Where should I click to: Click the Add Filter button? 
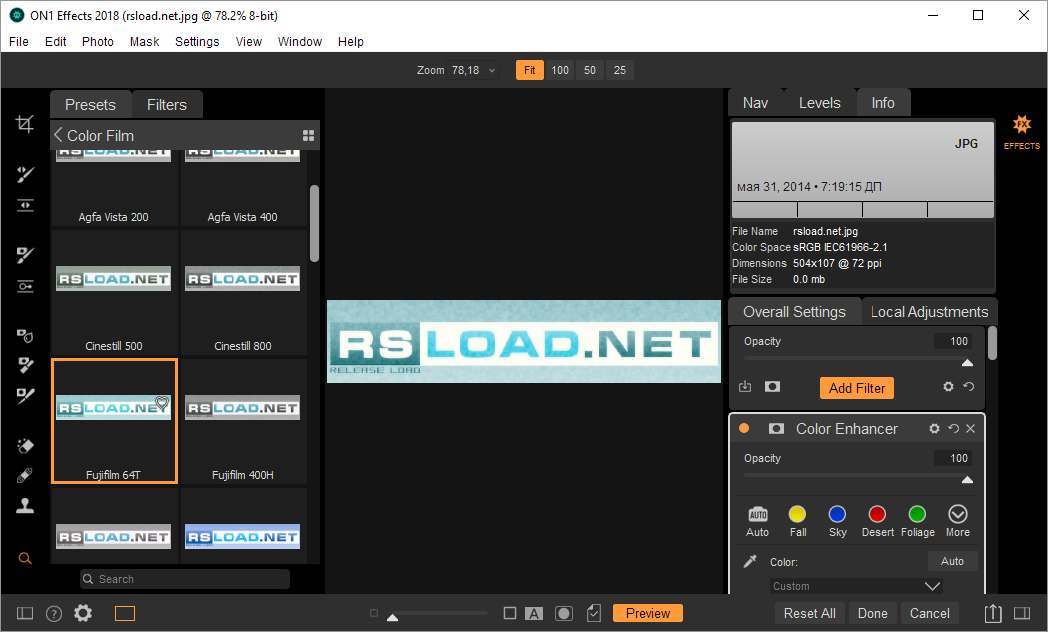(857, 388)
